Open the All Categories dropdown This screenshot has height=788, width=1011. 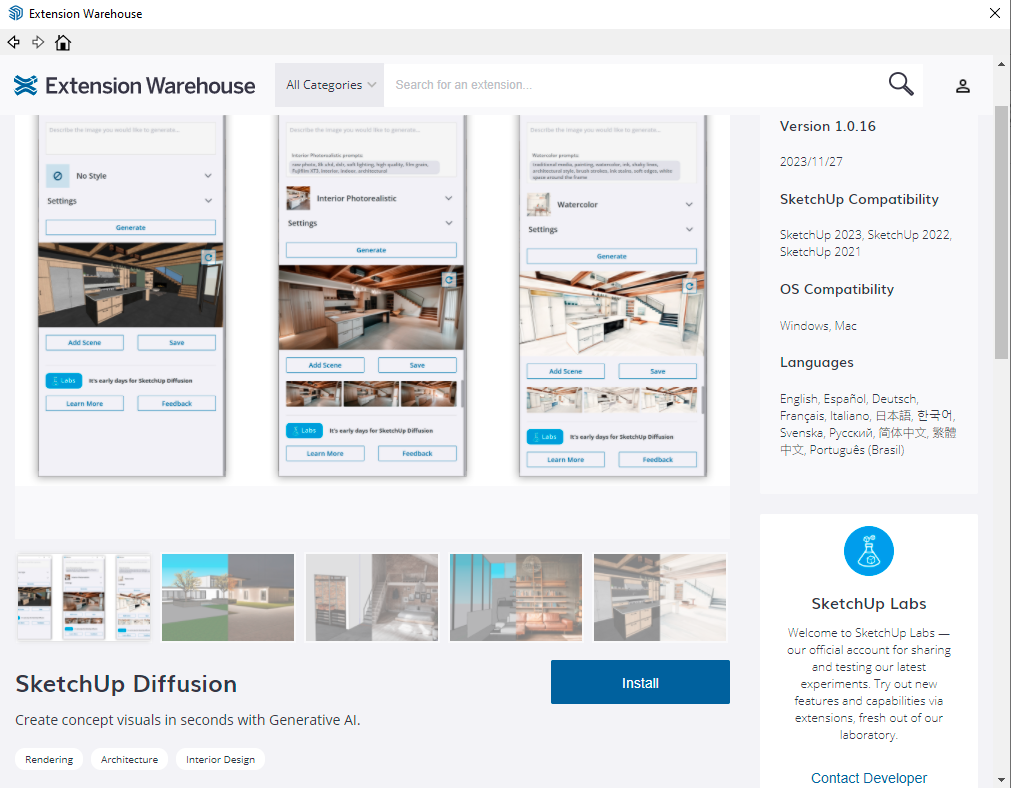(x=329, y=85)
